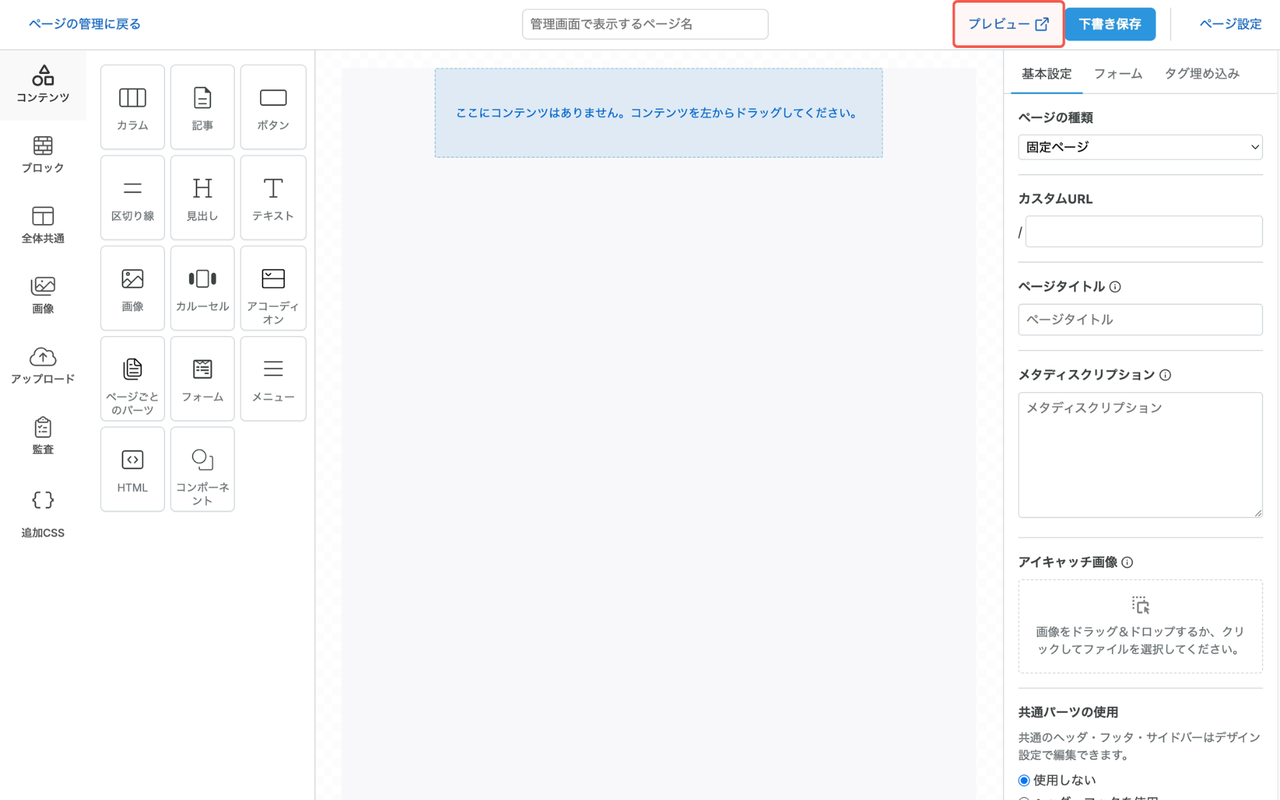Screen dimensions: 1280x800
Task: Select the カラム content element
Action: (x=132, y=106)
